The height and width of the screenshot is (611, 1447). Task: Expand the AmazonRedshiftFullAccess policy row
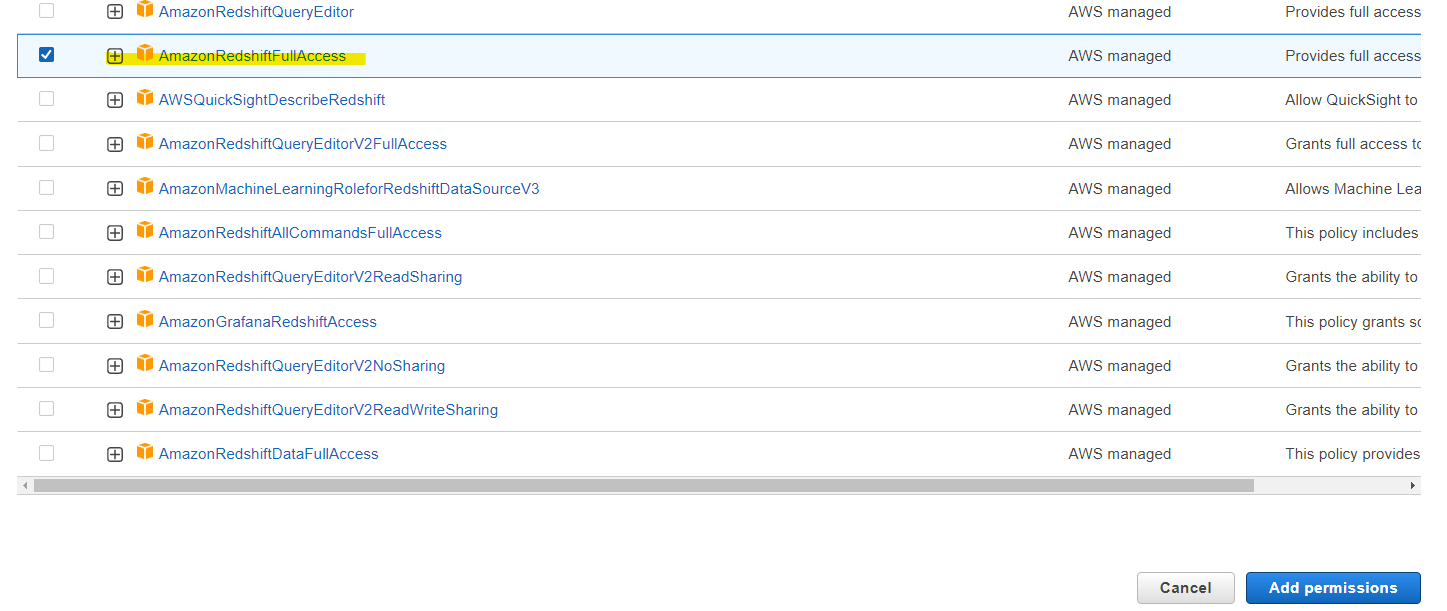pyautogui.click(x=115, y=56)
